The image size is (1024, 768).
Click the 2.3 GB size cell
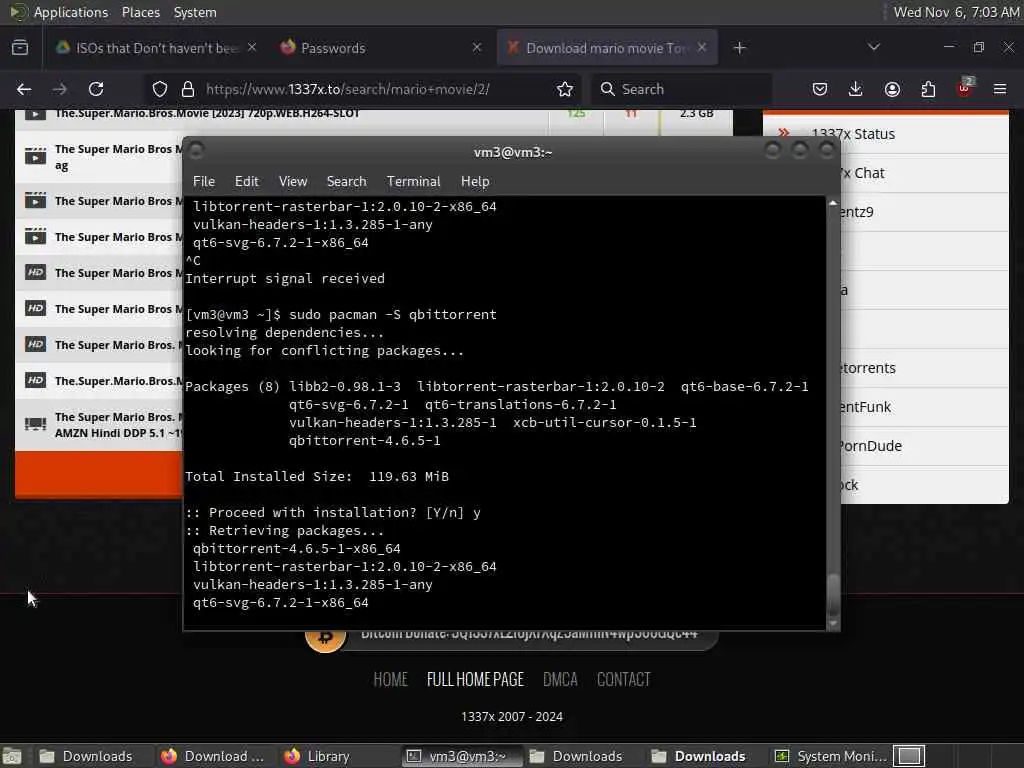coord(696,114)
